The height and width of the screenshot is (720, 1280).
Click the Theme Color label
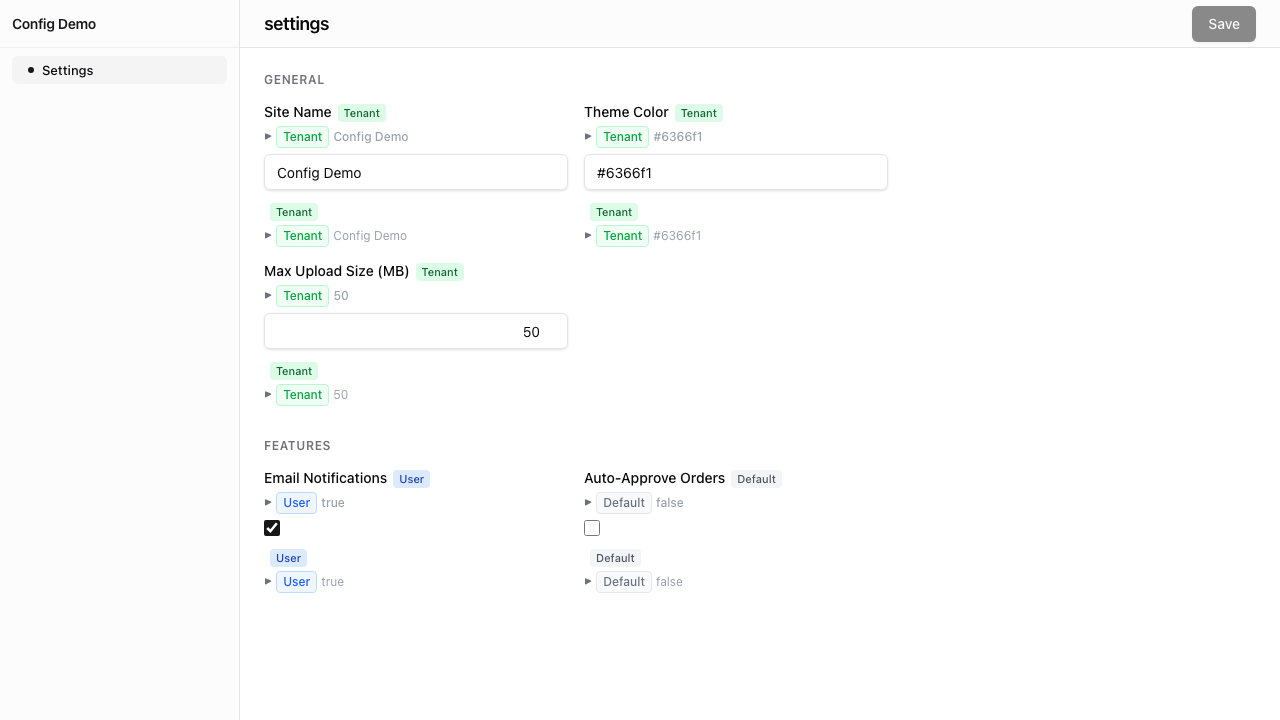[x=626, y=112]
